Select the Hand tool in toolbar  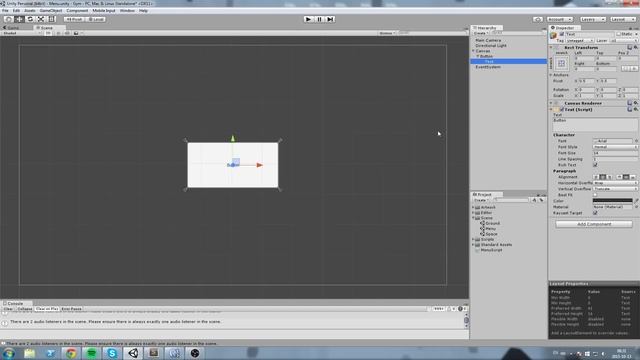pyautogui.click(x=8, y=19)
